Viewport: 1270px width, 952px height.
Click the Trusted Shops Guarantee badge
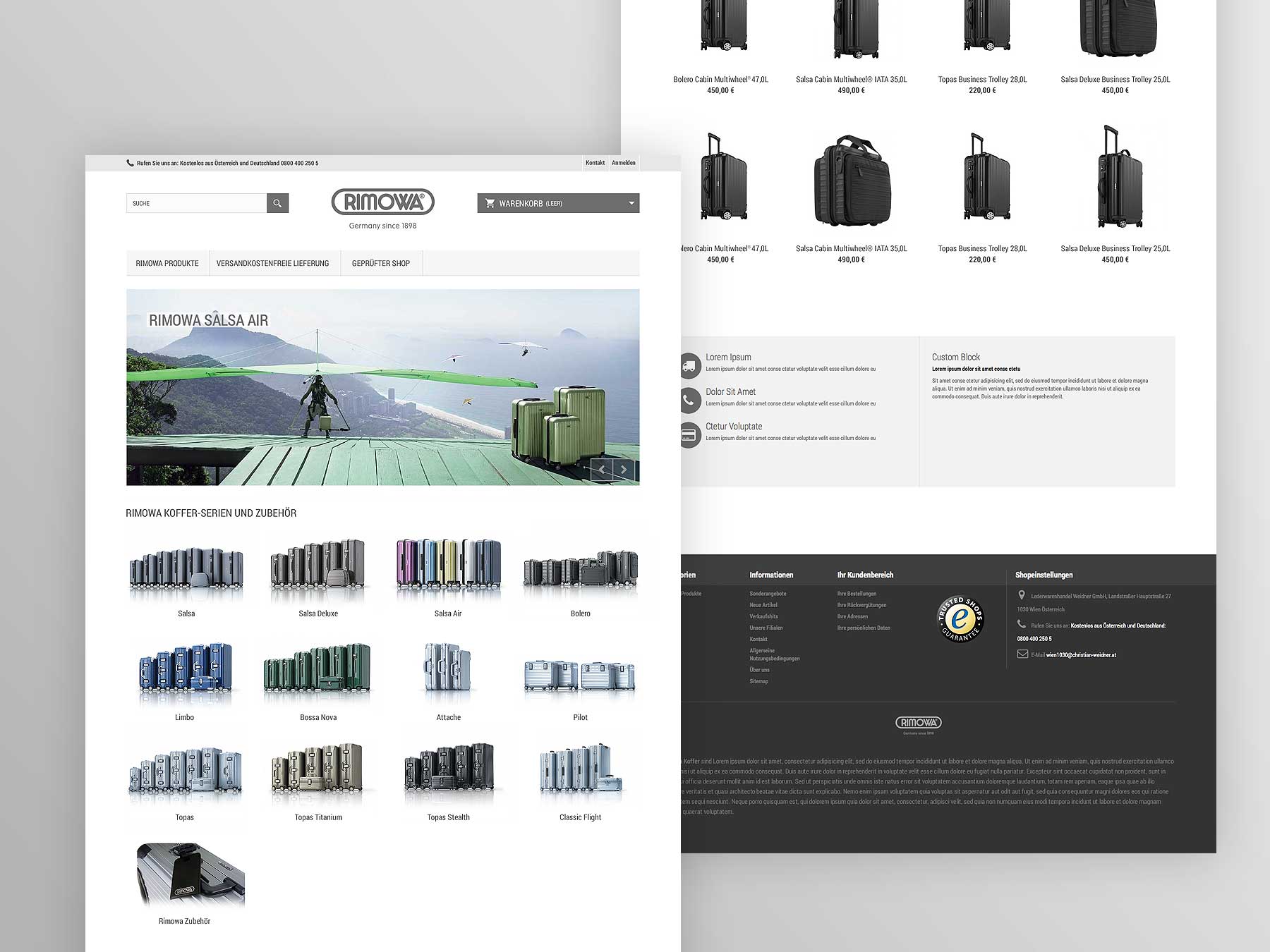[960, 618]
